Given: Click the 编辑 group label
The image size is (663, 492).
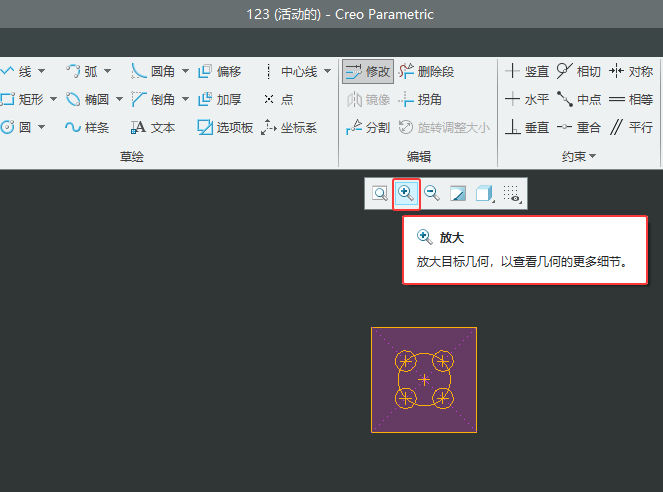Looking at the screenshot, I should (419, 157).
